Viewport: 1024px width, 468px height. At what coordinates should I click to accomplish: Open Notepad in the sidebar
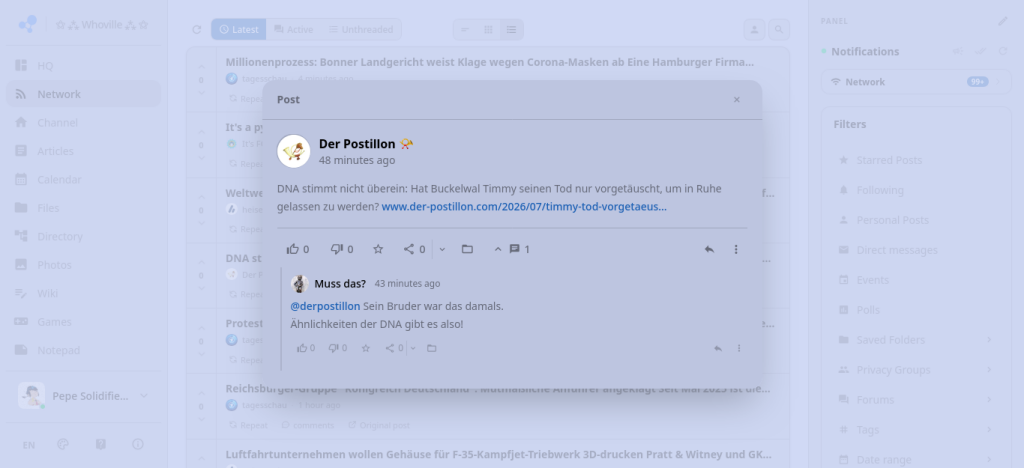(84, 350)
